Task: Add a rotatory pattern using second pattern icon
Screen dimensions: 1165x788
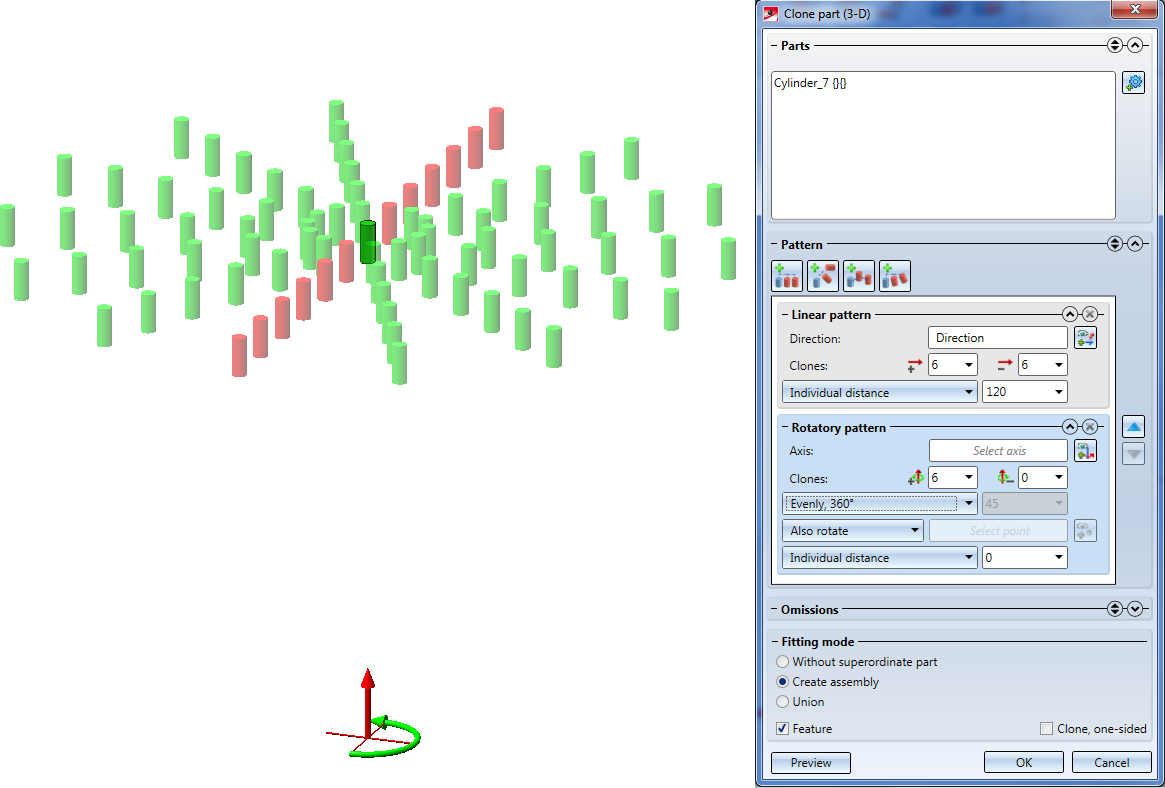Action: point(823,276)
